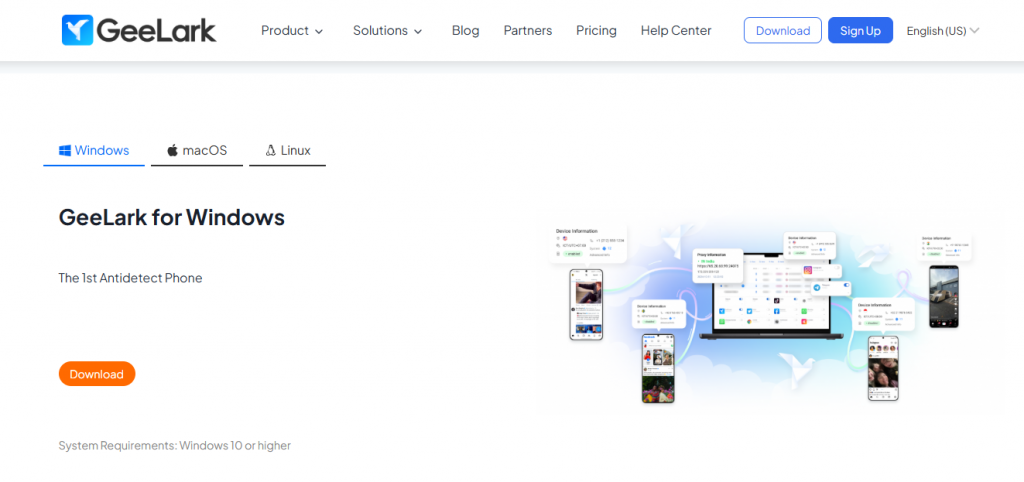Viewport: 1024px width, 482px height.
Task: Switch to the Linux tab
Action: click(x=287, y=151)
